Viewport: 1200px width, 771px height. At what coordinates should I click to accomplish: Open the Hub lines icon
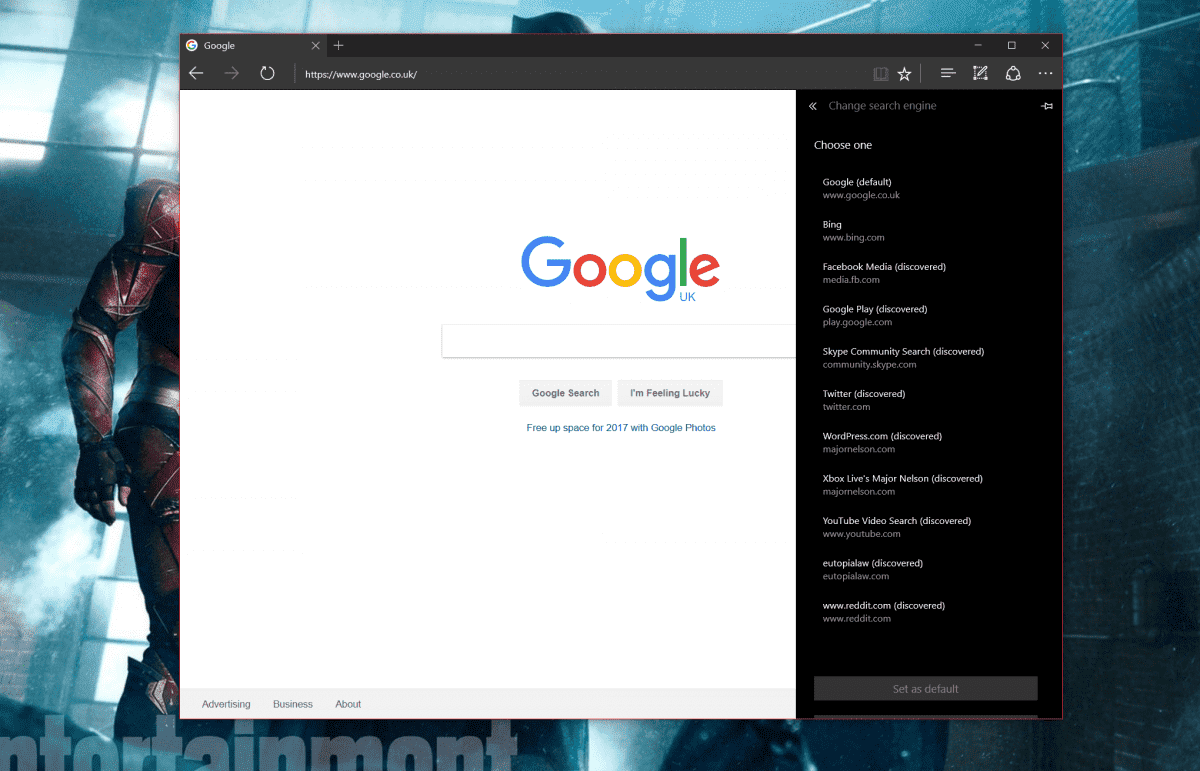[x=948, y=74]
